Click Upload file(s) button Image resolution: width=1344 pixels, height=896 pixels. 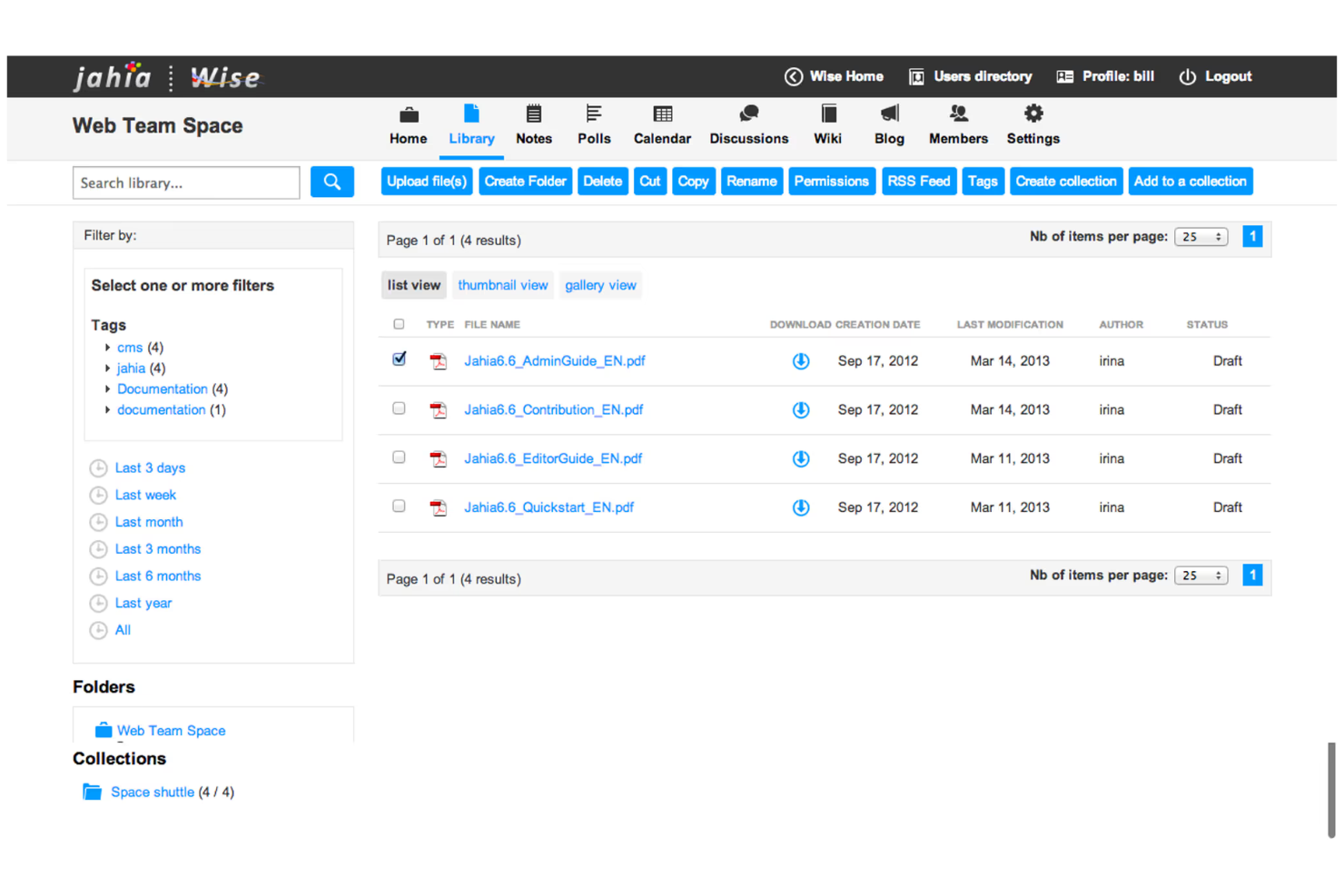(427, 182)
